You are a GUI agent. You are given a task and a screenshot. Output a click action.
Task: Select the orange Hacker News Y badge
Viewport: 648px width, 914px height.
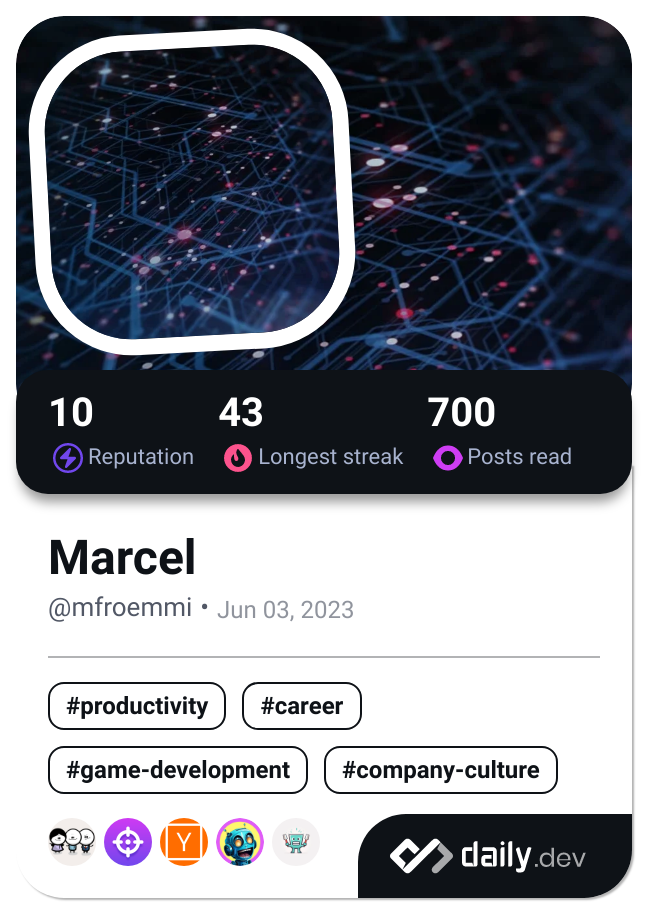click(x=183, y=842)
